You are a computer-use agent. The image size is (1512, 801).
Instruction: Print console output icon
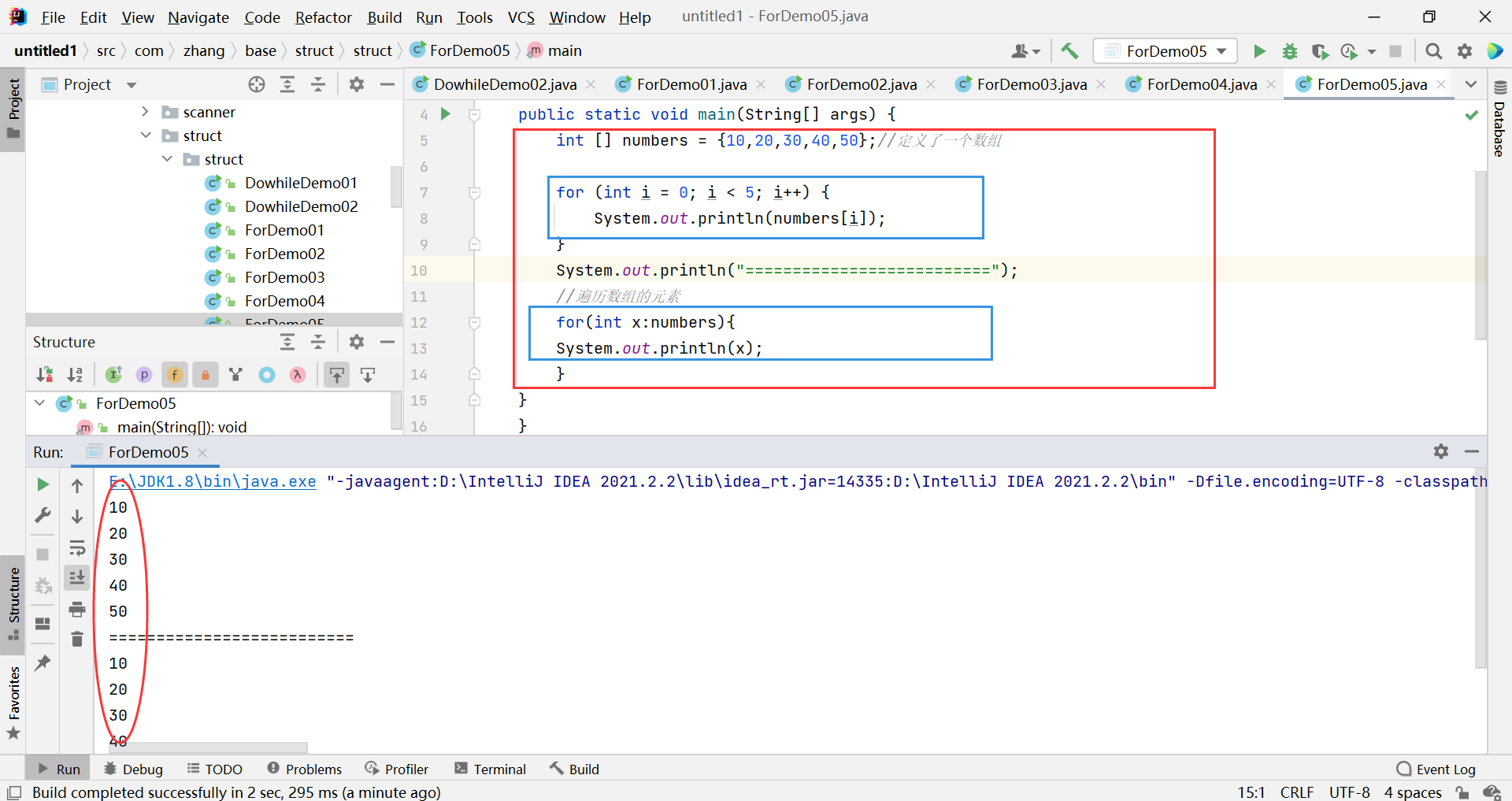[77, 609]
